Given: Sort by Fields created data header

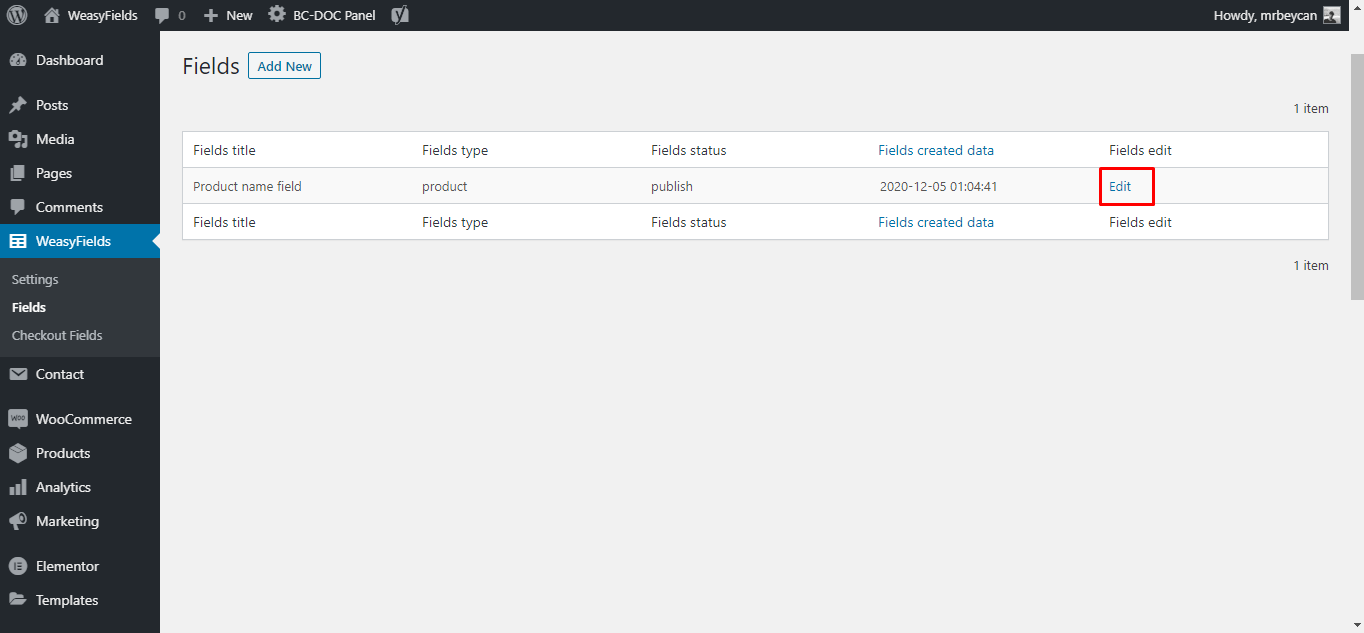Looking at the screenshot, I should (936, 150).
